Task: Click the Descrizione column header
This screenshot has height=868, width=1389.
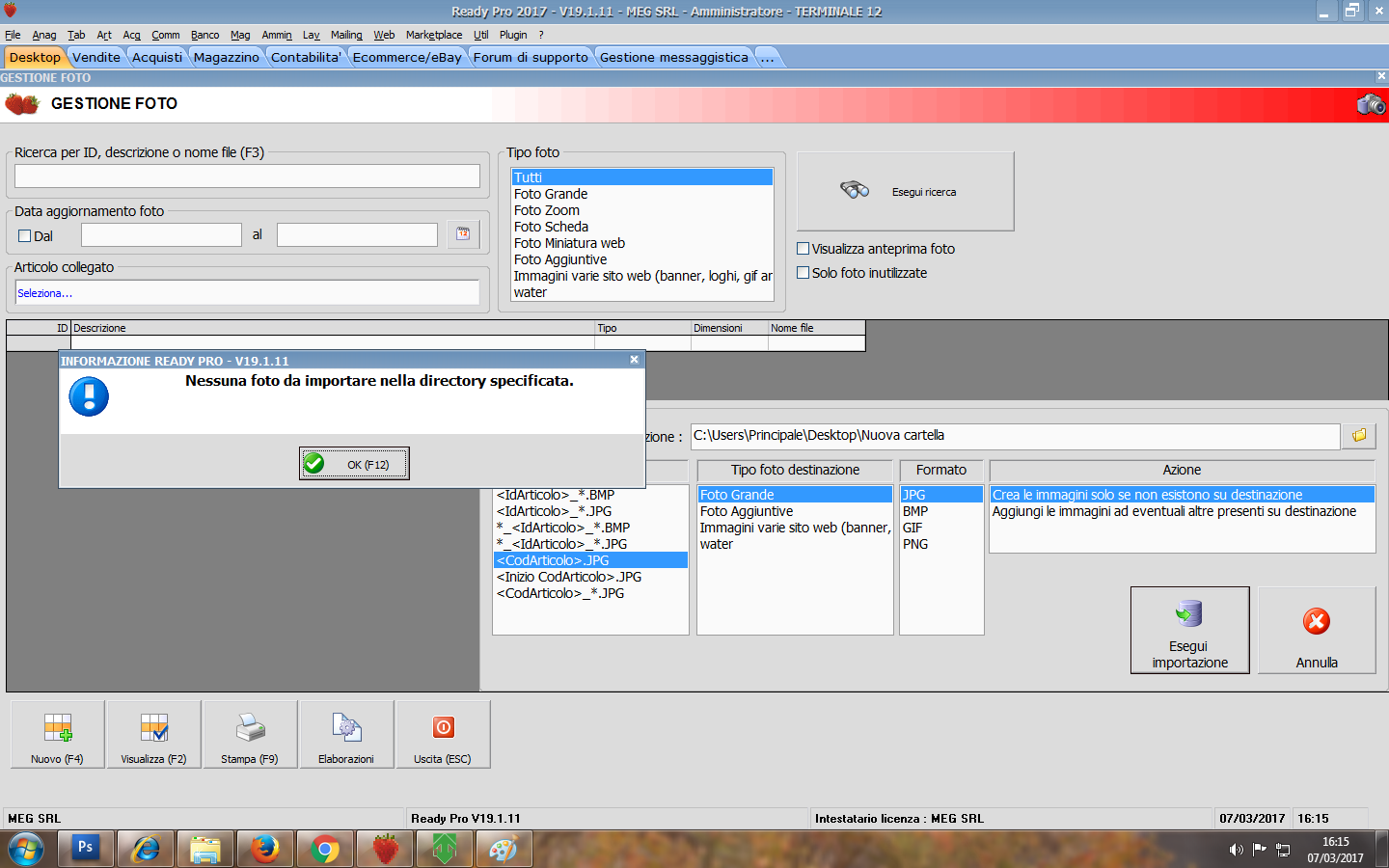Action: (x=333, y=328)
